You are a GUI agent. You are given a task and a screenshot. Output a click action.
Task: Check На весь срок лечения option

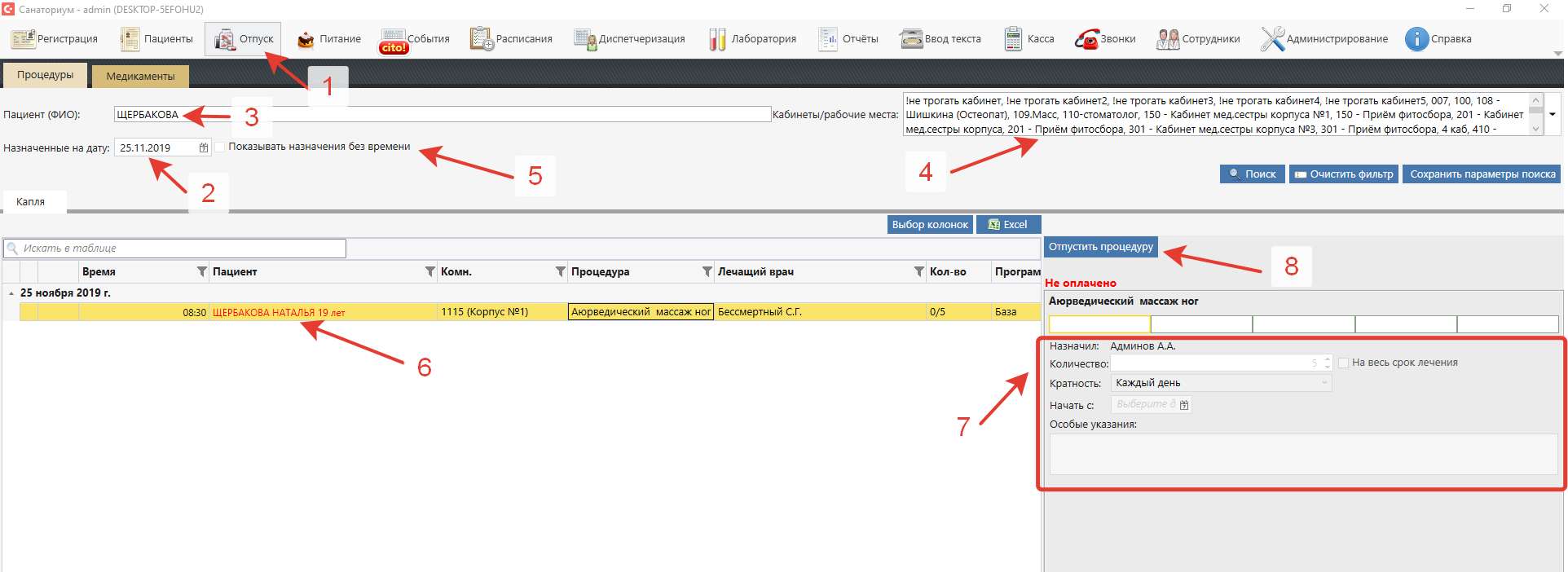[x=1343, y=363]
